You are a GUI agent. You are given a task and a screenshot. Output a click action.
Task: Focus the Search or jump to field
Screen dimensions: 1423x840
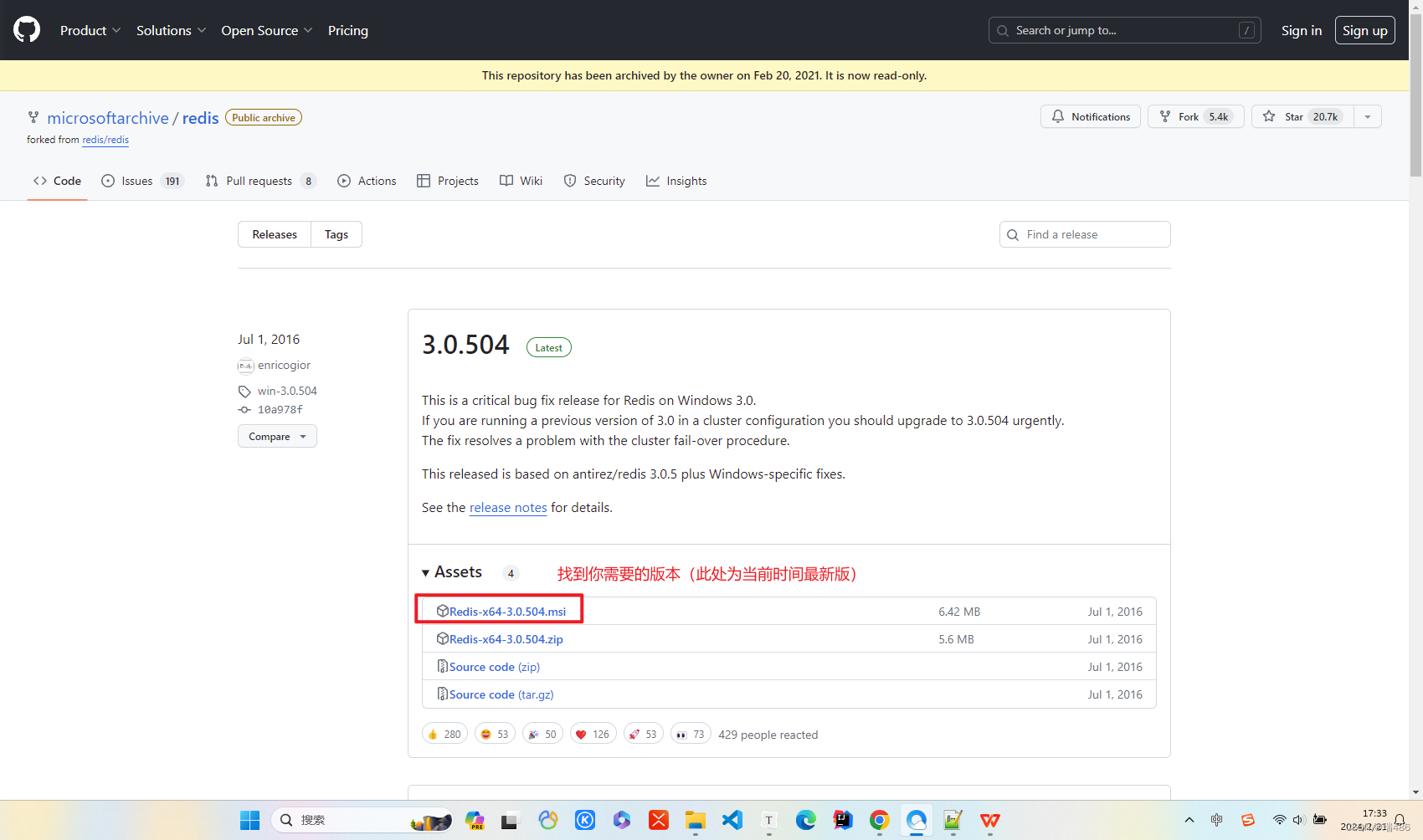pos(1124,30)
